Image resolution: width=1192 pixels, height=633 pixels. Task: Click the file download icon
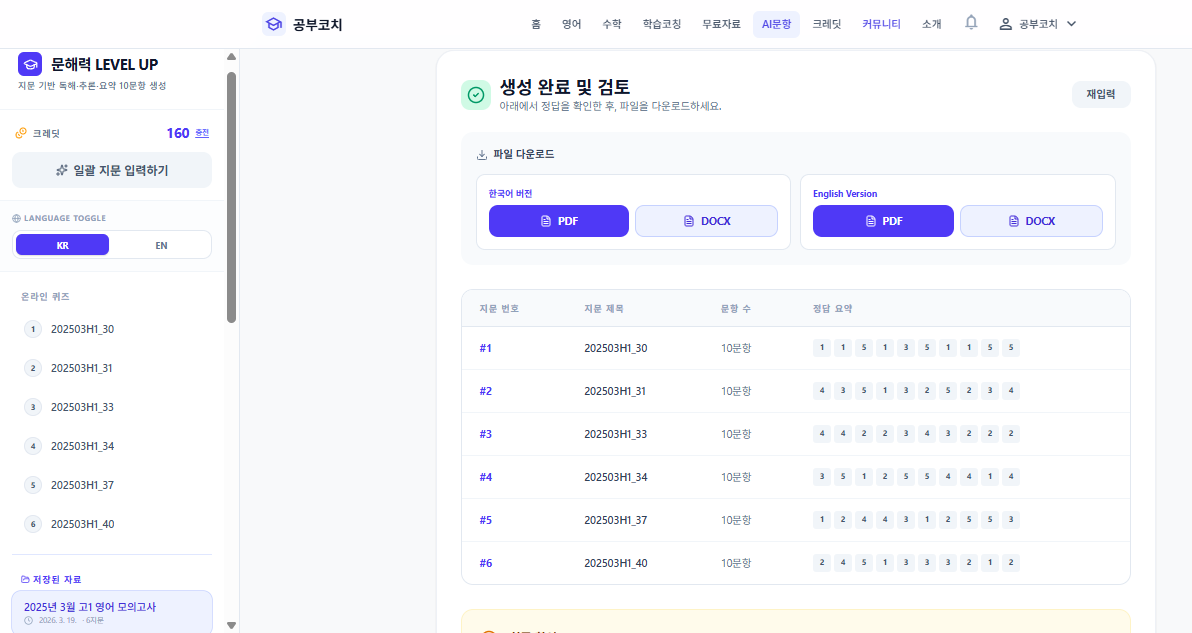point(482,155)
